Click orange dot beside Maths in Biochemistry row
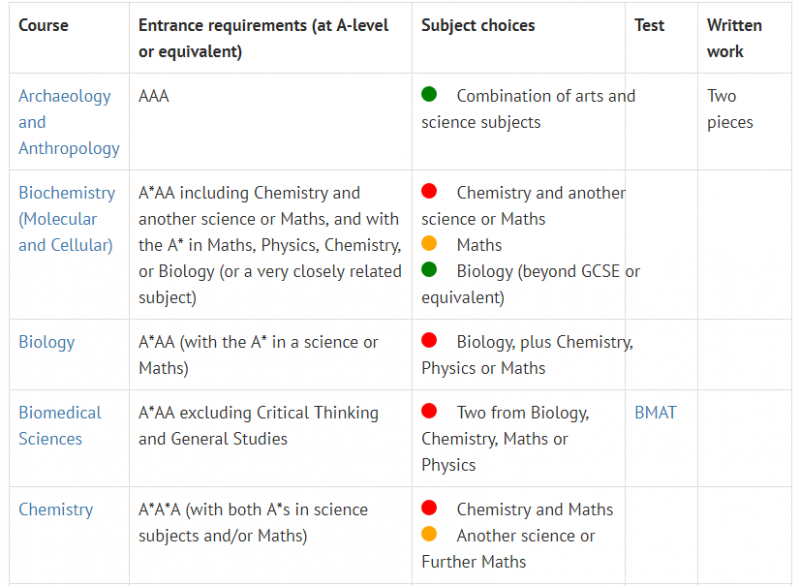This screenshot has width=800, height=586. click(x=429, y=243)
